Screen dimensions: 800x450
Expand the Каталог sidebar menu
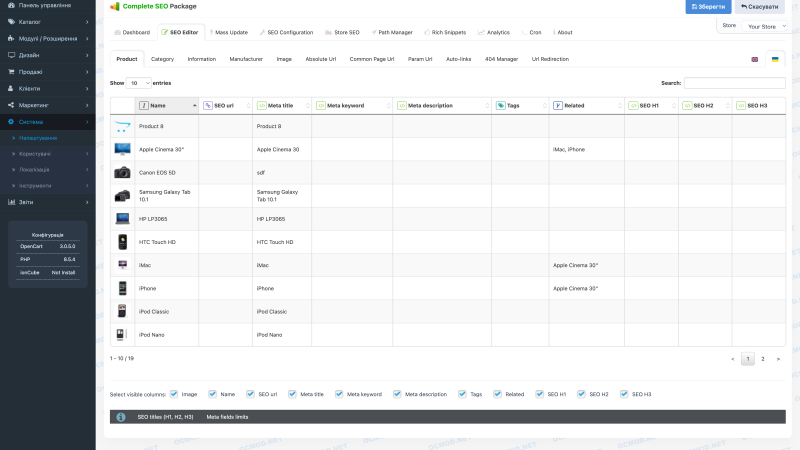point(47,22)
